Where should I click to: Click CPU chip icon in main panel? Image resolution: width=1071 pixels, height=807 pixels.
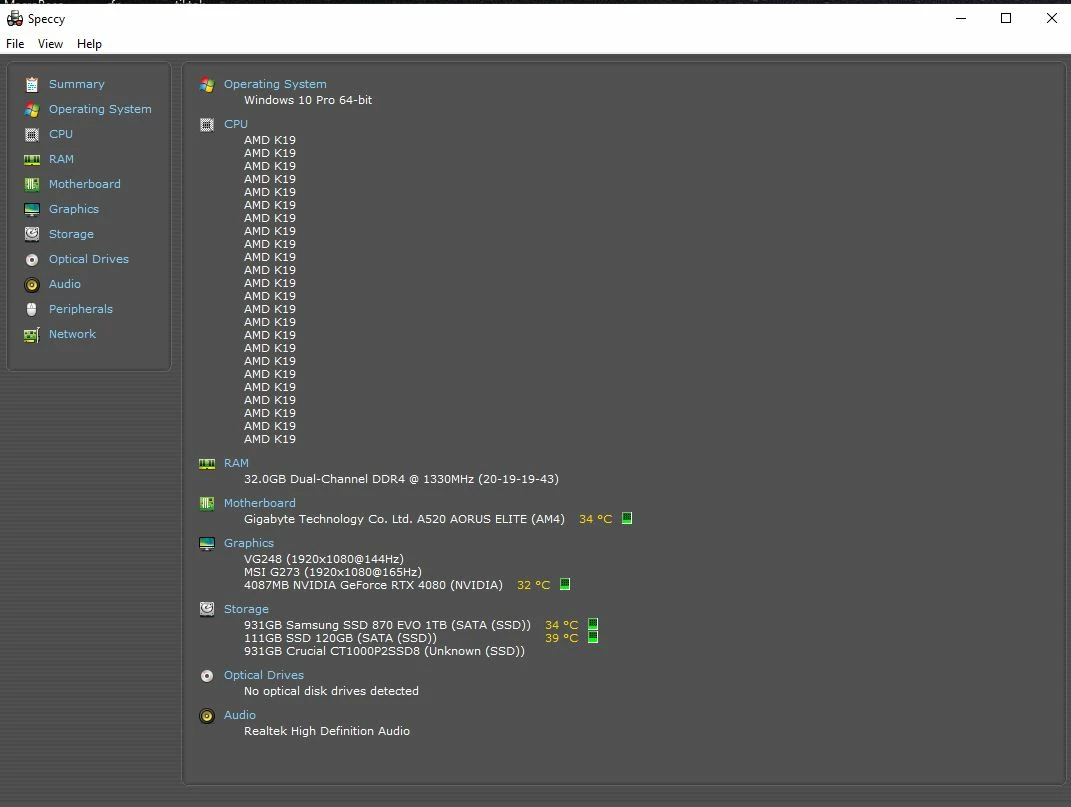tap(207, 125)
